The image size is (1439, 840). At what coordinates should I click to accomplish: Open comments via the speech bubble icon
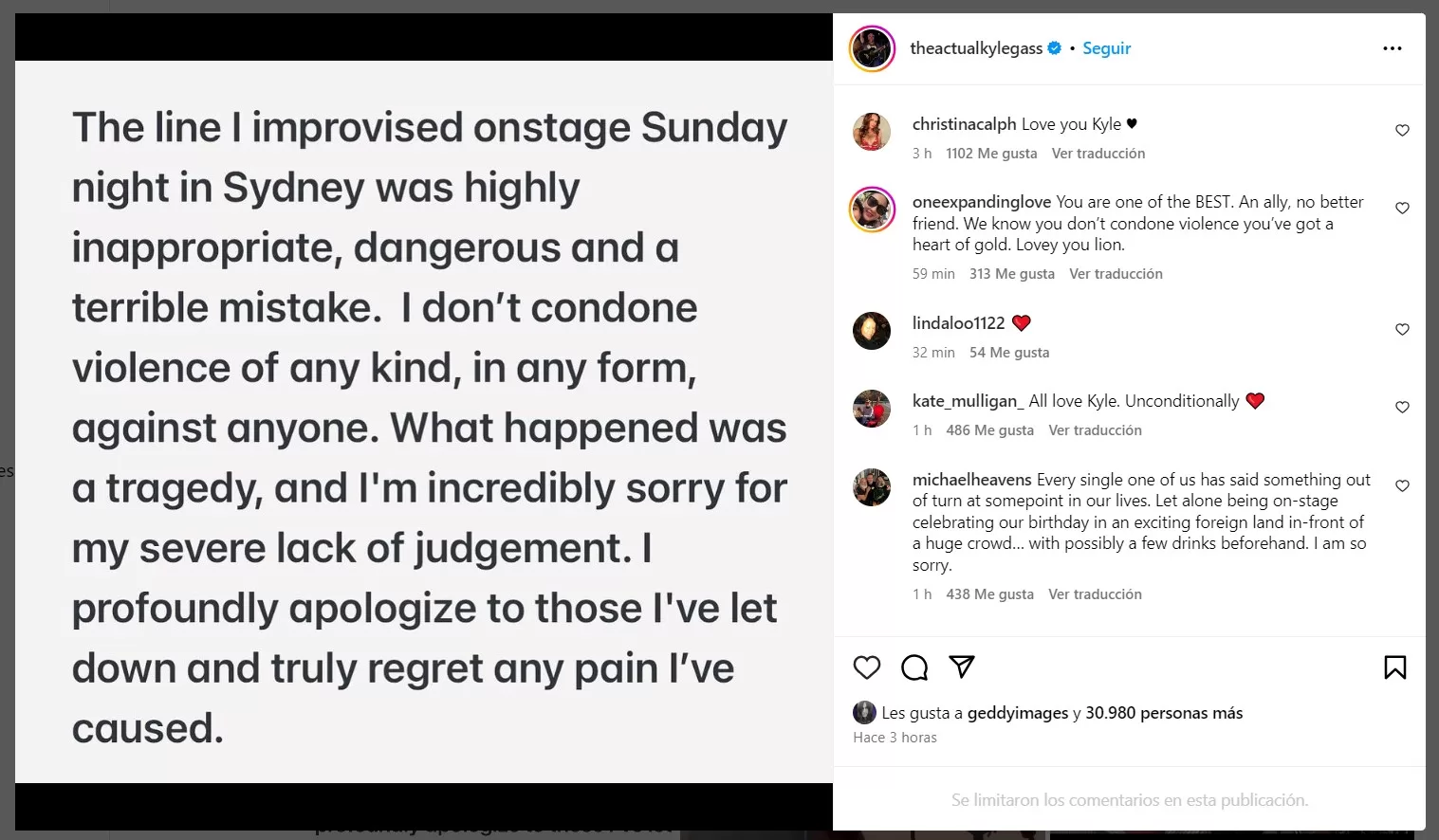[914, 667]
